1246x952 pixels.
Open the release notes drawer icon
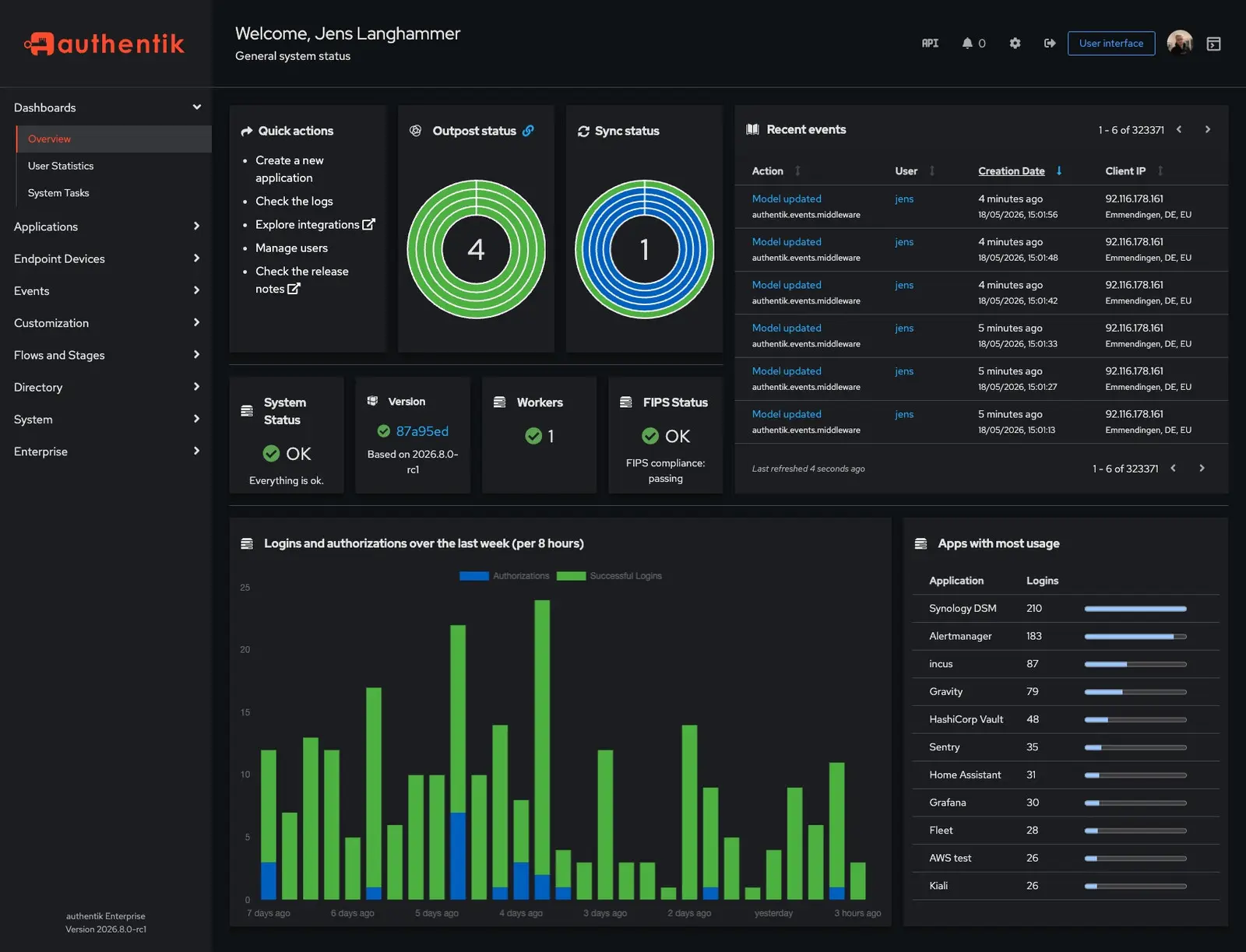click(1213, 44)
